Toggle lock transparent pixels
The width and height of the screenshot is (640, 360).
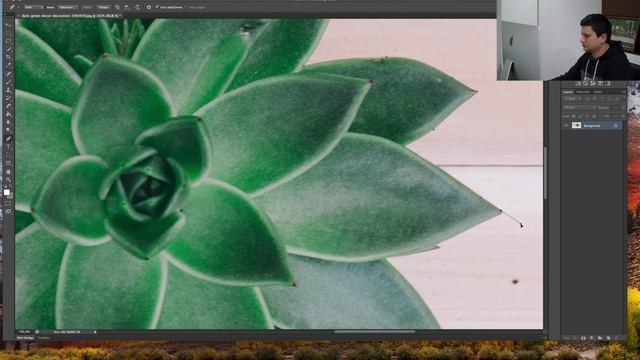click(573, 116)
